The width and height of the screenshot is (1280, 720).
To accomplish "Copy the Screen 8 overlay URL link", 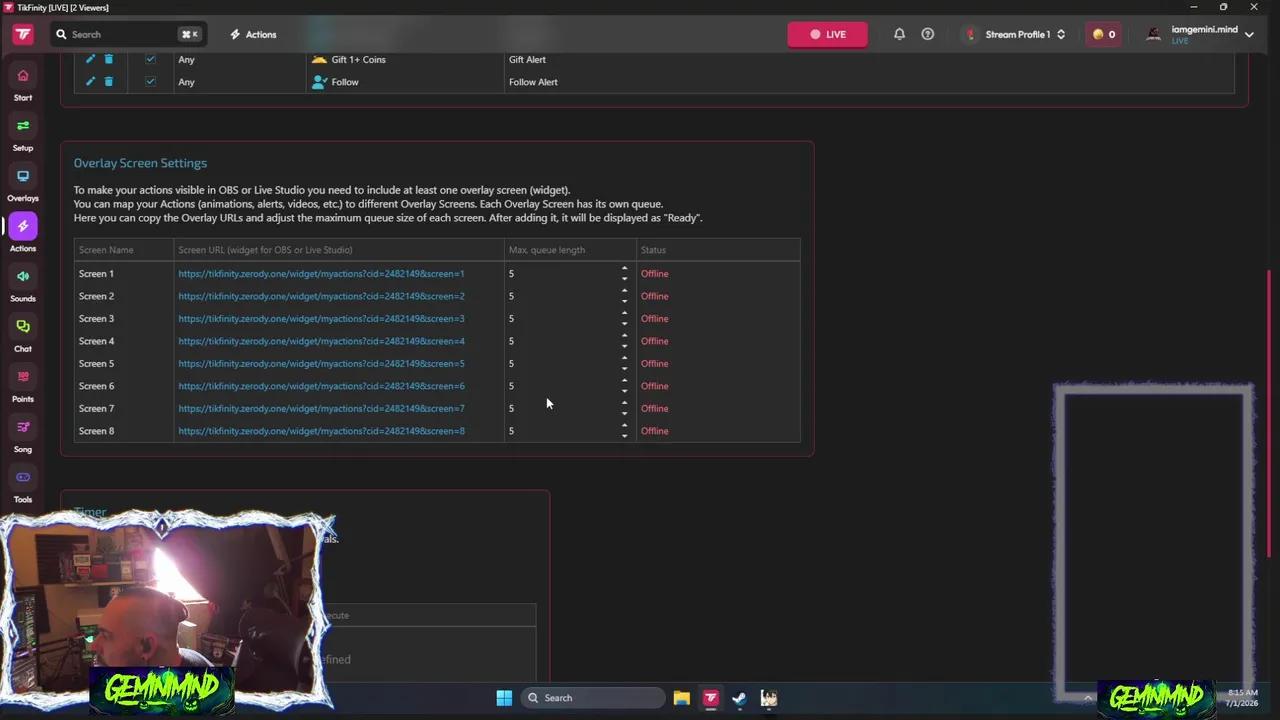I will coord(321,431).
